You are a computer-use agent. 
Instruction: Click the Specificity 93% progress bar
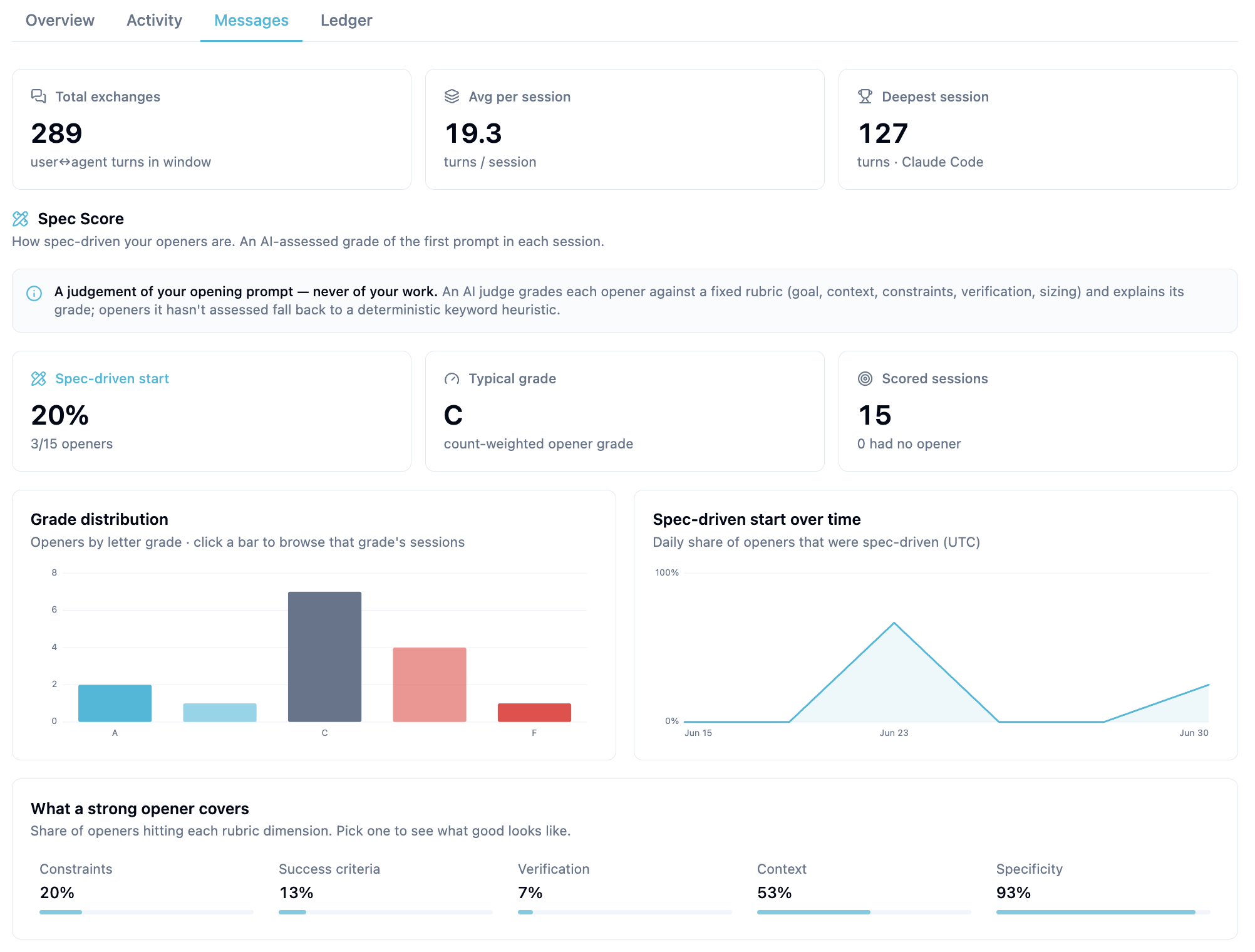(x=1103, y=912)
